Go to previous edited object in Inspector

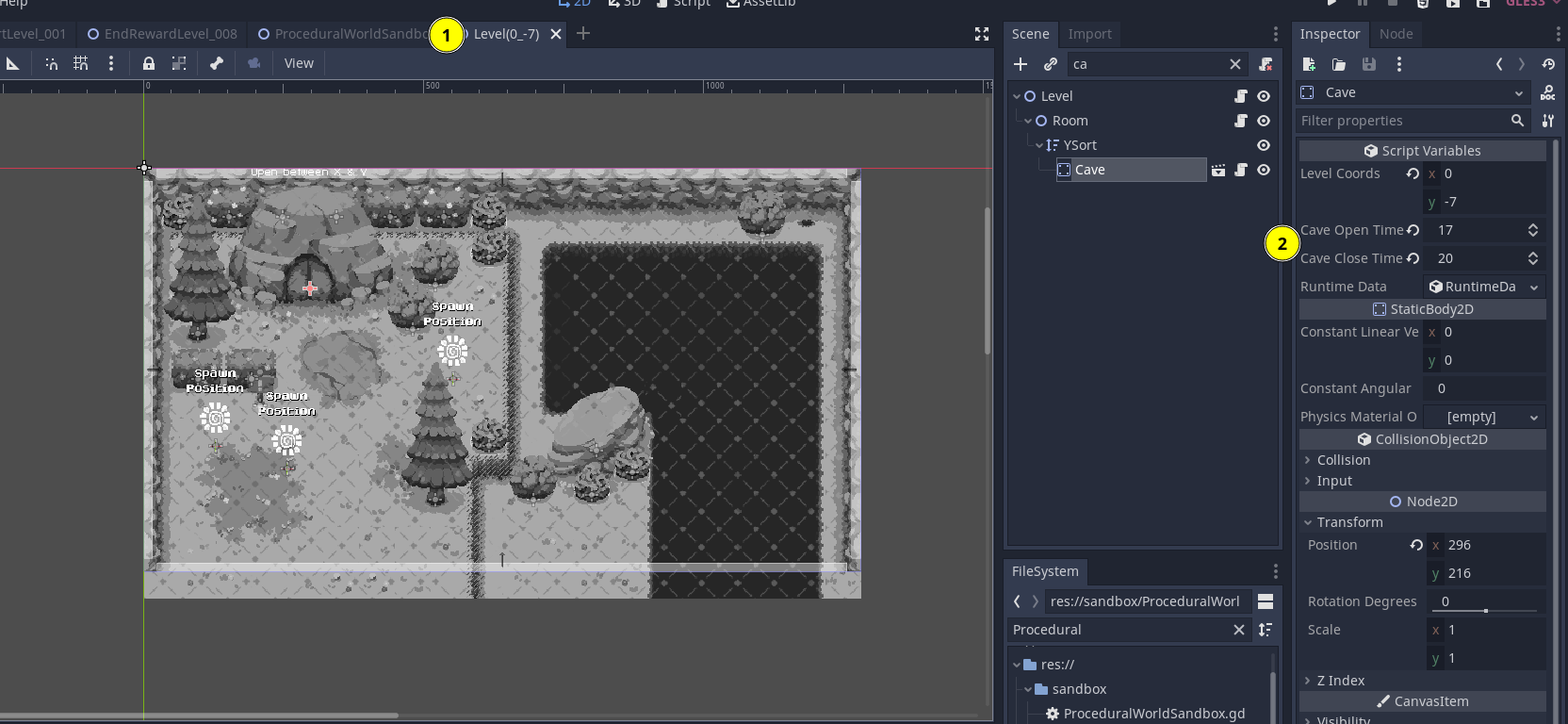pyautogui.click(x=1499, y=64)
